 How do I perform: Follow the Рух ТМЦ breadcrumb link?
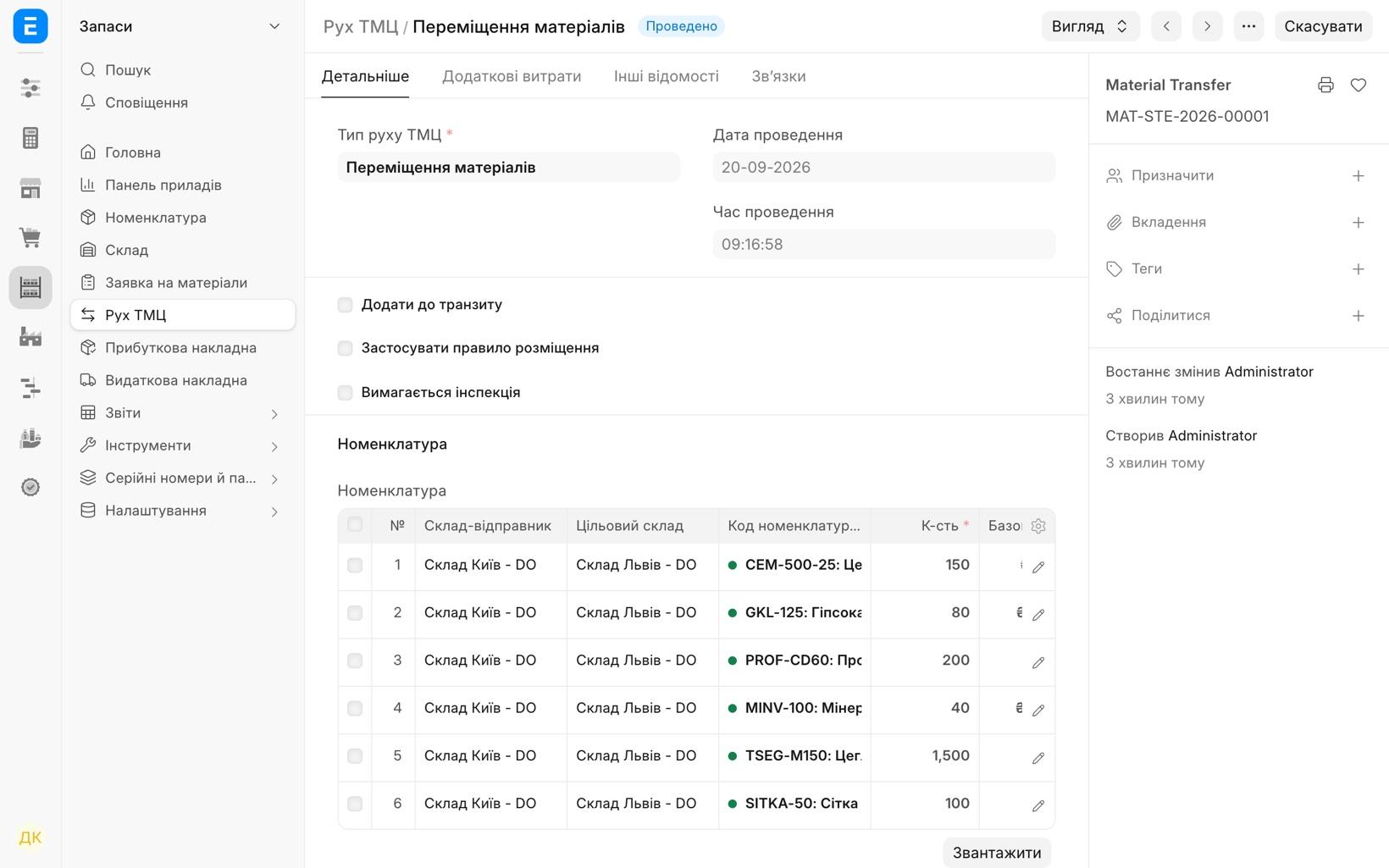tap(360, 26)
